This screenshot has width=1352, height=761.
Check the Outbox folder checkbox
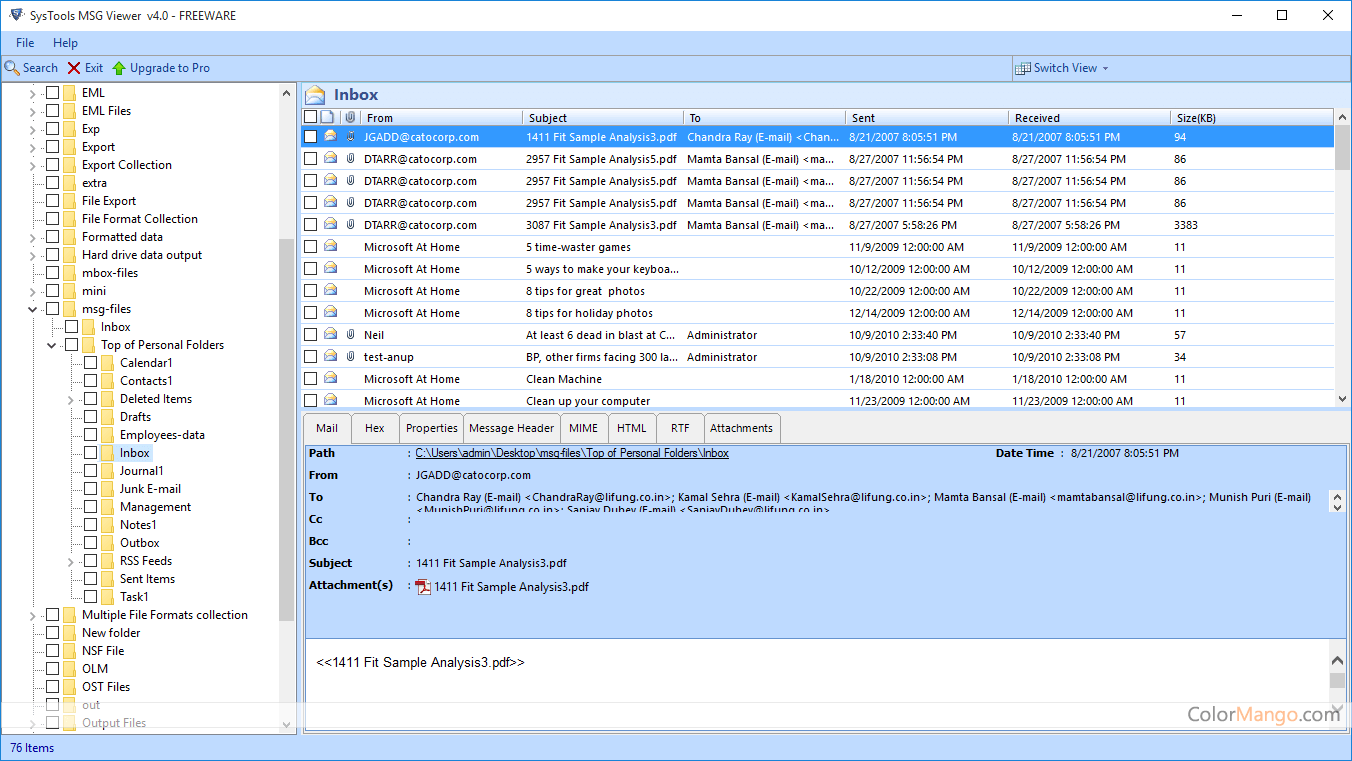click(90, 543)
